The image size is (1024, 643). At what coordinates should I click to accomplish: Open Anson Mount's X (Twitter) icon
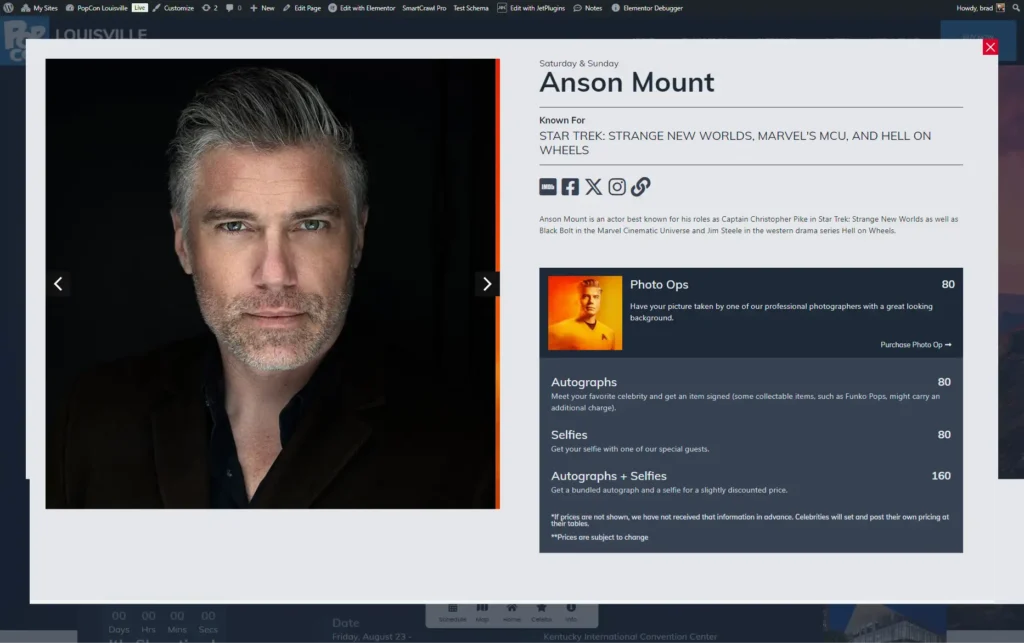pos(593,187)
